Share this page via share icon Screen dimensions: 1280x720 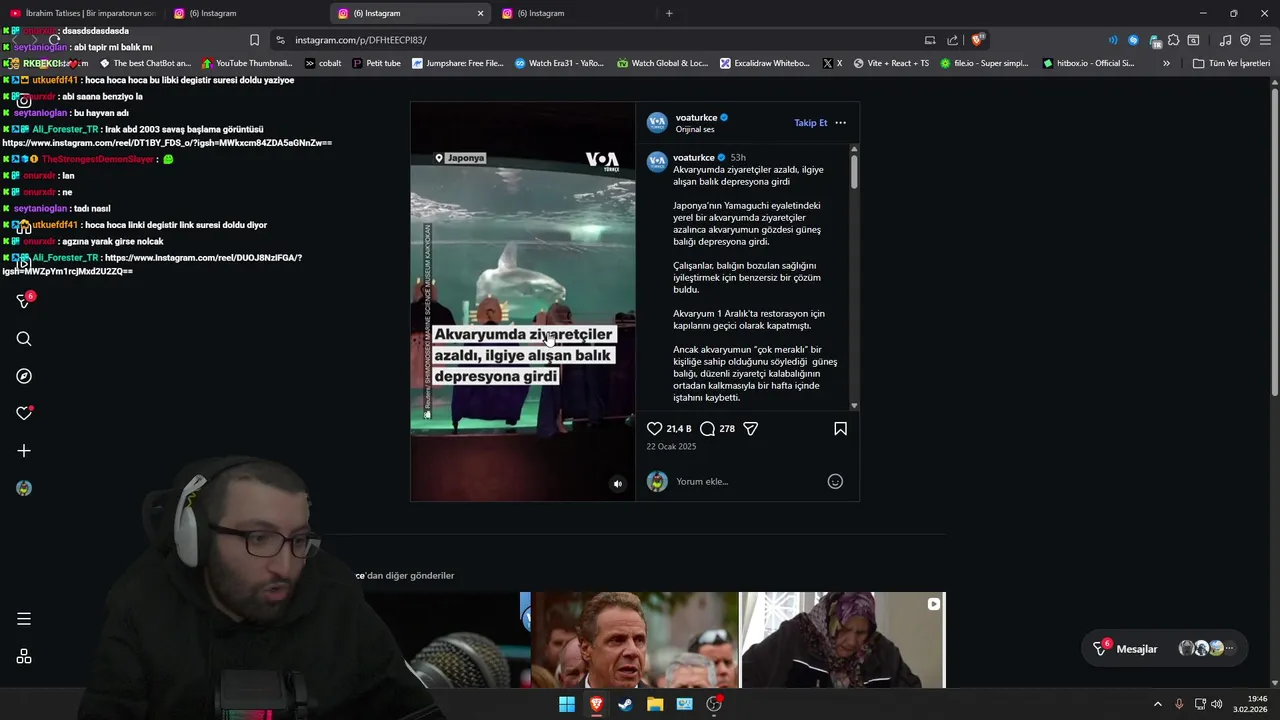point(952,40)
